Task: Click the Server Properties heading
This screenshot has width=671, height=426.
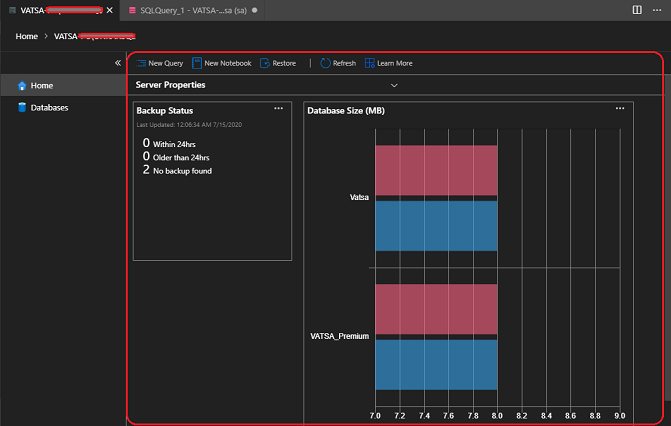Action: tap(170, 85)
